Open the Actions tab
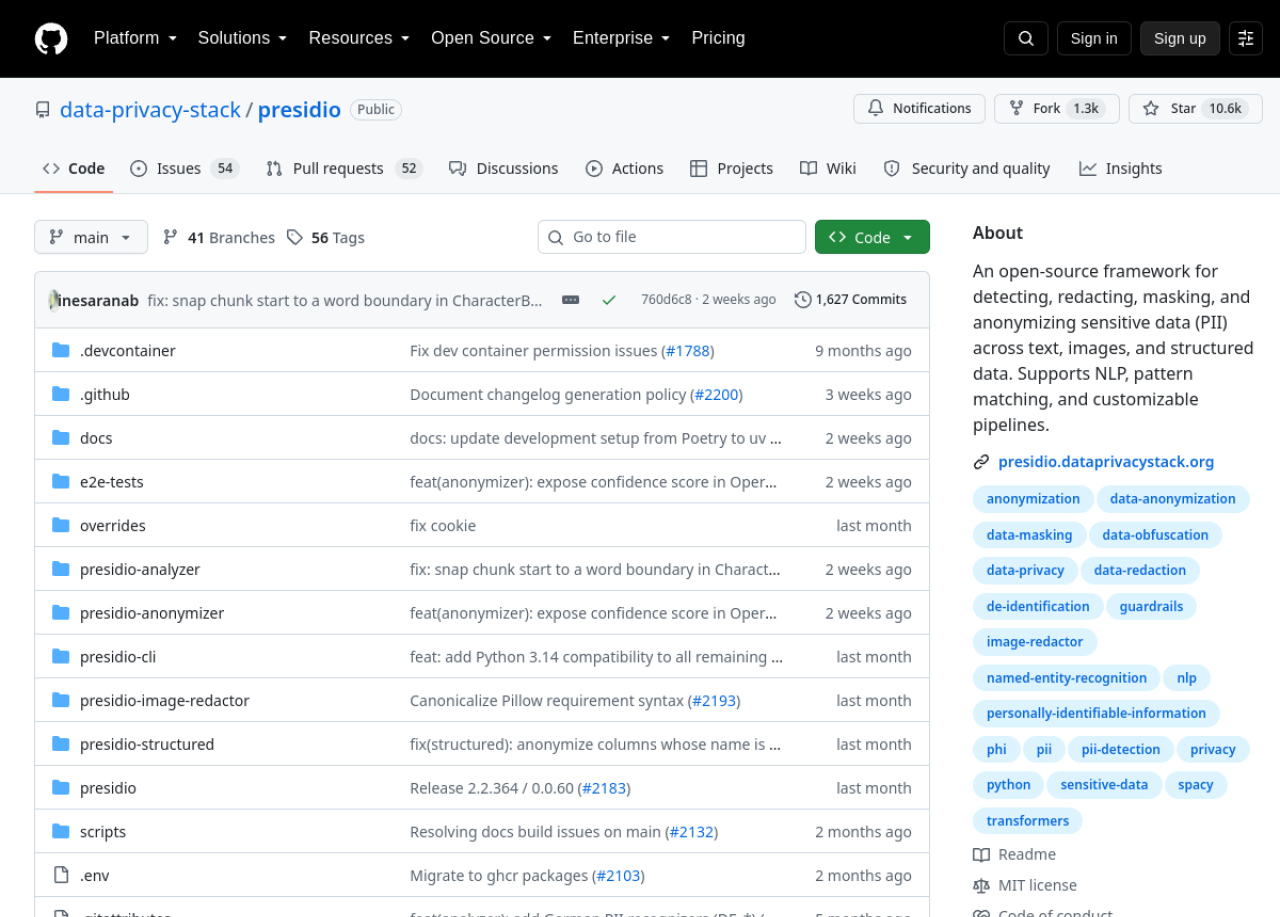 (625, 168)
